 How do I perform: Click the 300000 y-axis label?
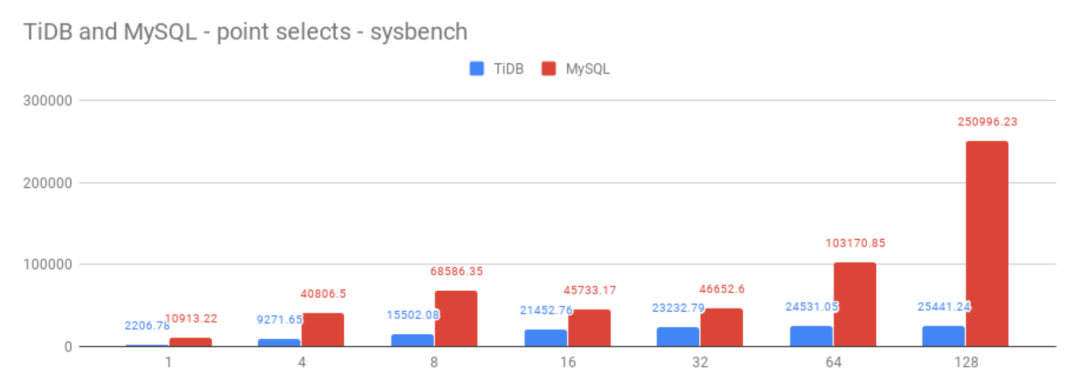click(x=48, y=100)
